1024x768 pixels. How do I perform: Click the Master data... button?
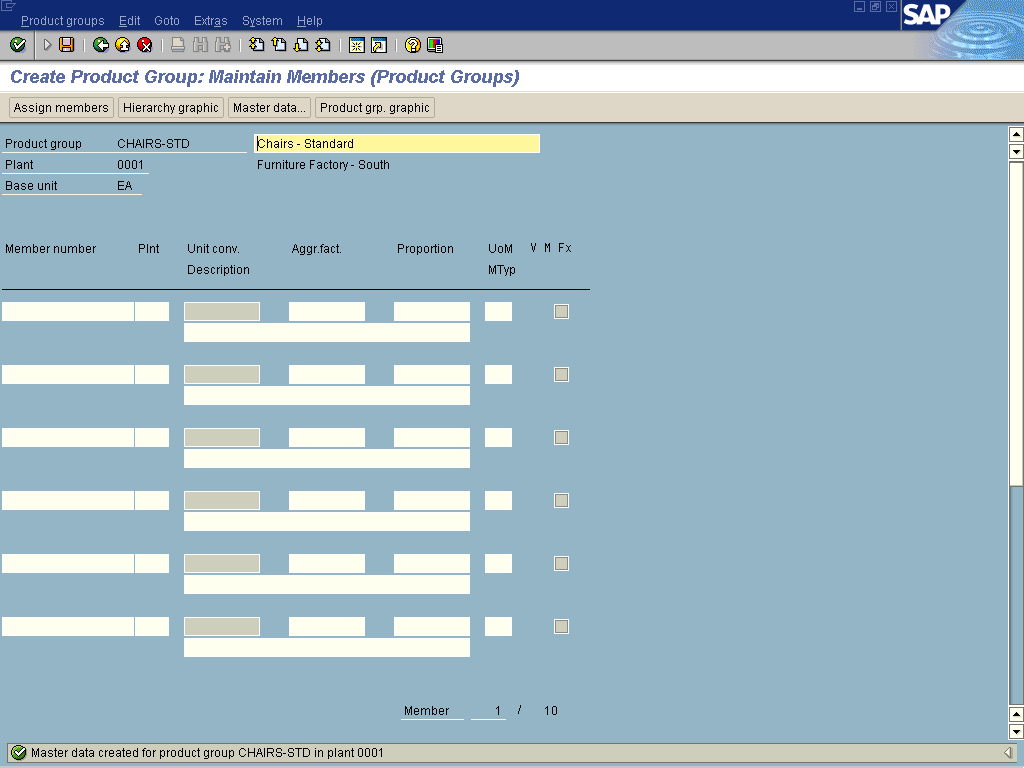coord(269,108)
